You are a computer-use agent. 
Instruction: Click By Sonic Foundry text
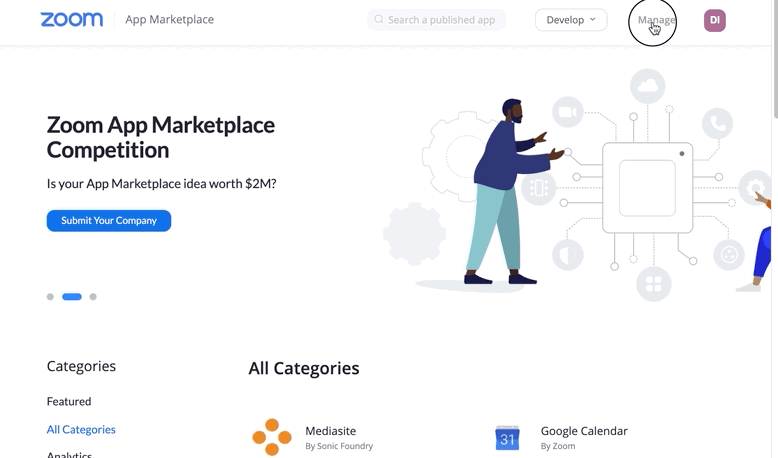[x=339, y=446]
